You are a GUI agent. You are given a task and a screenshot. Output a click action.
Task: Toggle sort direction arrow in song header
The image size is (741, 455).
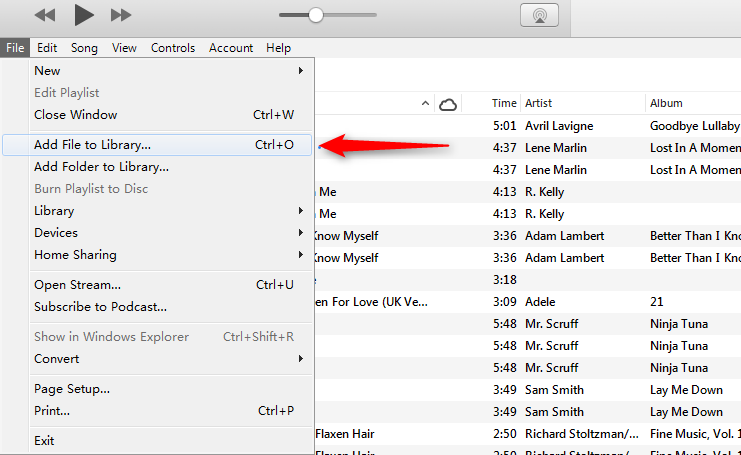click(x=425, y=103)
